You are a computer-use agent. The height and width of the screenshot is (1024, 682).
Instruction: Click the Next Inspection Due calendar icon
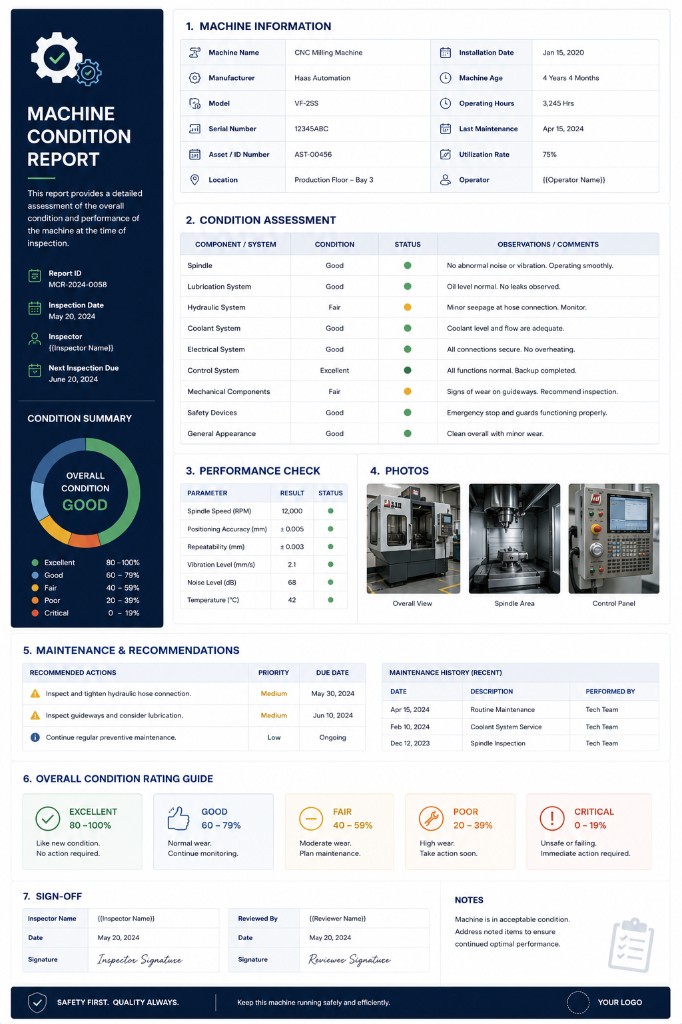click(35, 371)
